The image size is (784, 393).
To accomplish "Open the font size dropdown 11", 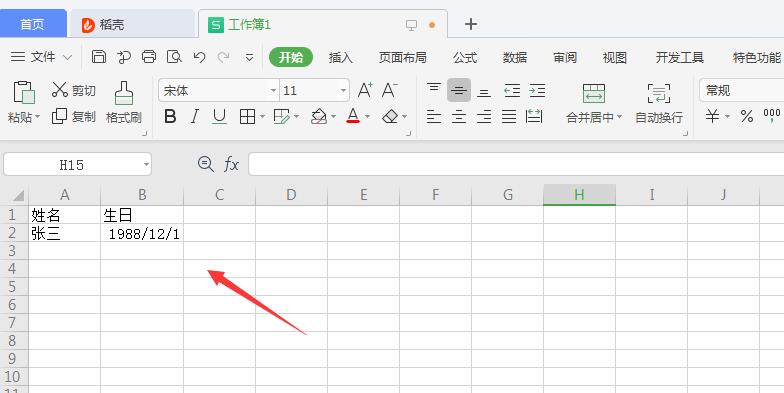I will (x=344, y=90).
